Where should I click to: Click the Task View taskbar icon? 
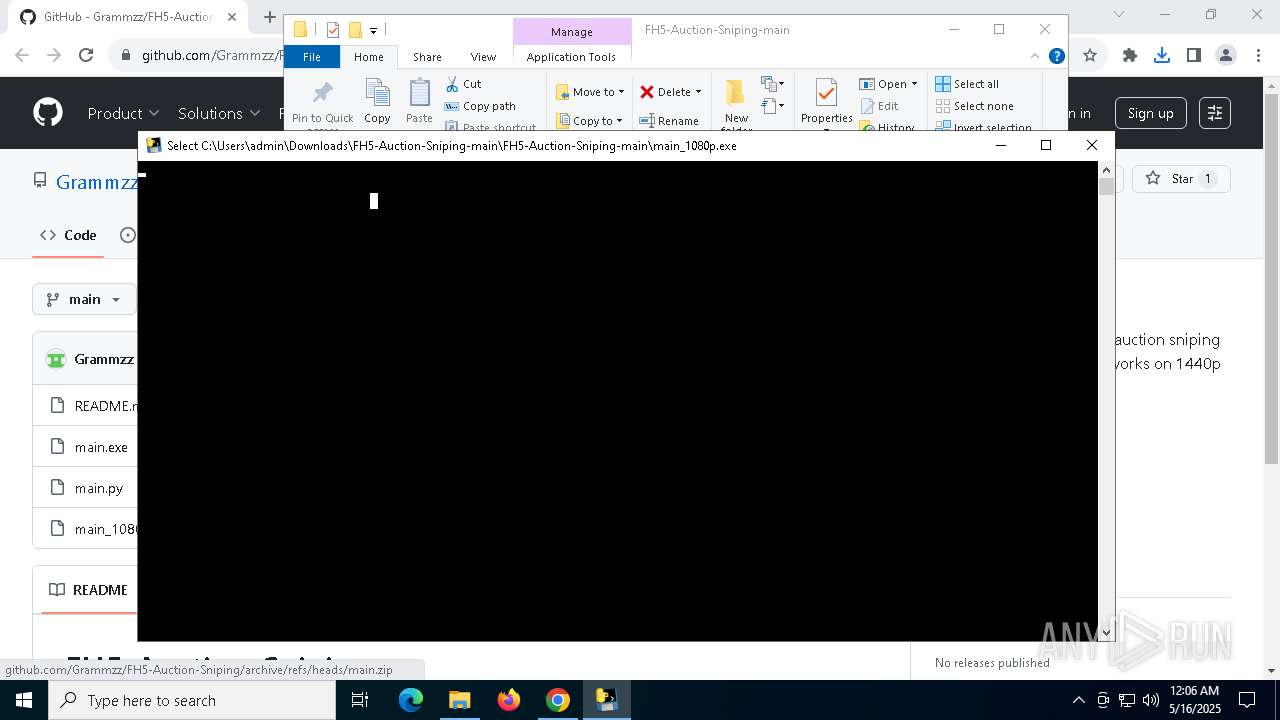360,700
